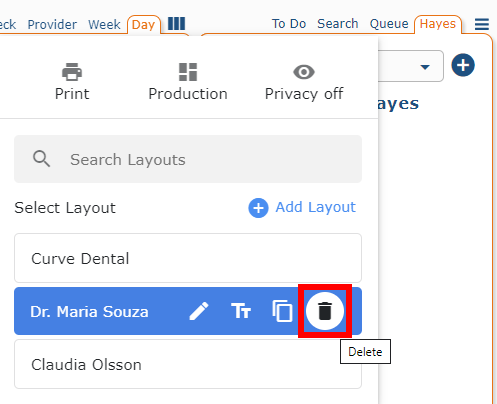Open the hamburger menu at top right
Screen dimensions: 497x404
pyautogui.click(x=482, y=24)
